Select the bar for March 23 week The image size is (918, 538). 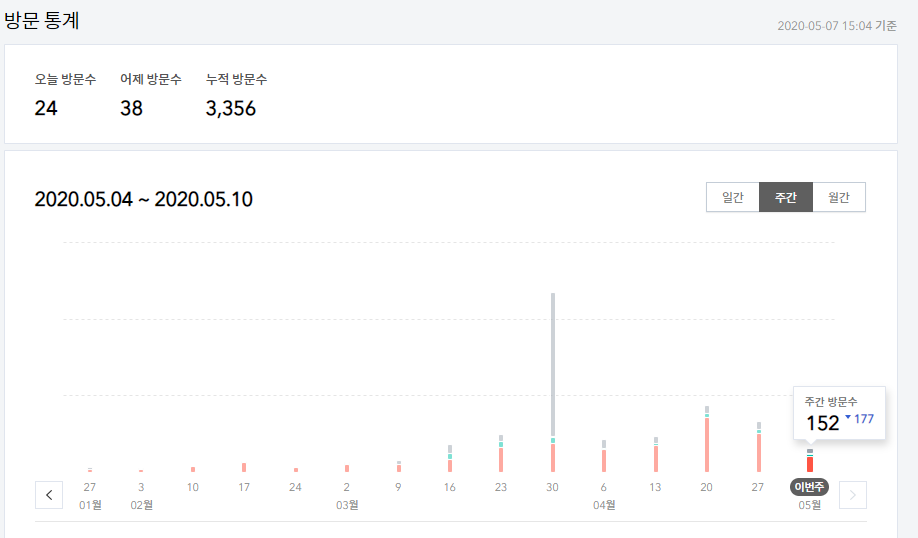tap(501, 453)
